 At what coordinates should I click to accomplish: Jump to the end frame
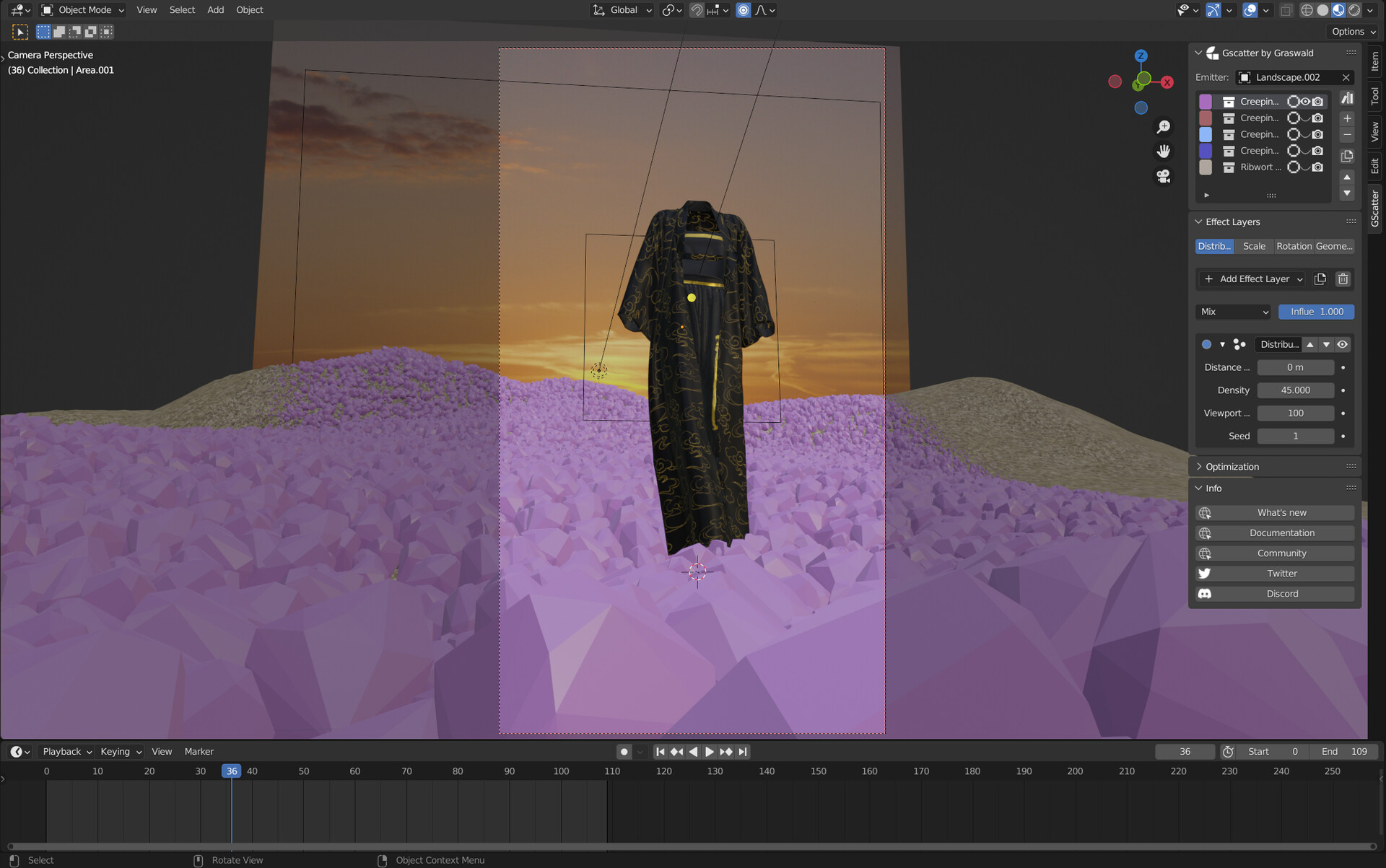tap(743, 752)
